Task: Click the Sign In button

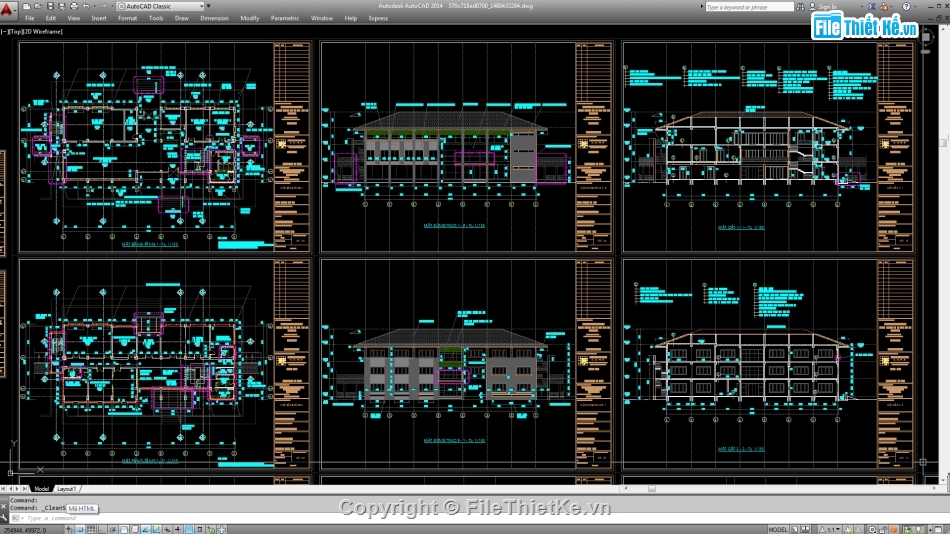Action: [825, 7]
